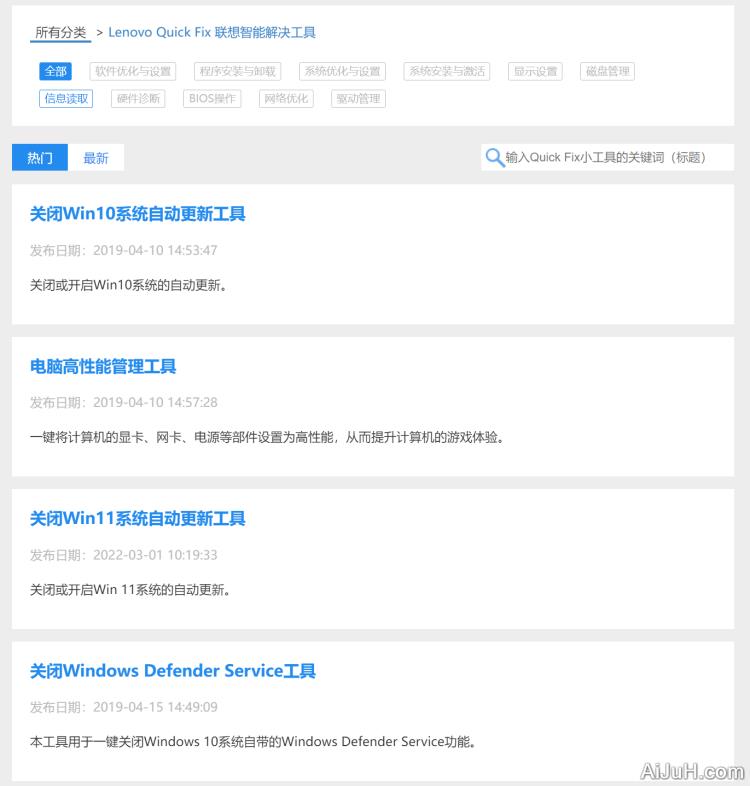Filter by 网络优化 category

click(286, 98)
